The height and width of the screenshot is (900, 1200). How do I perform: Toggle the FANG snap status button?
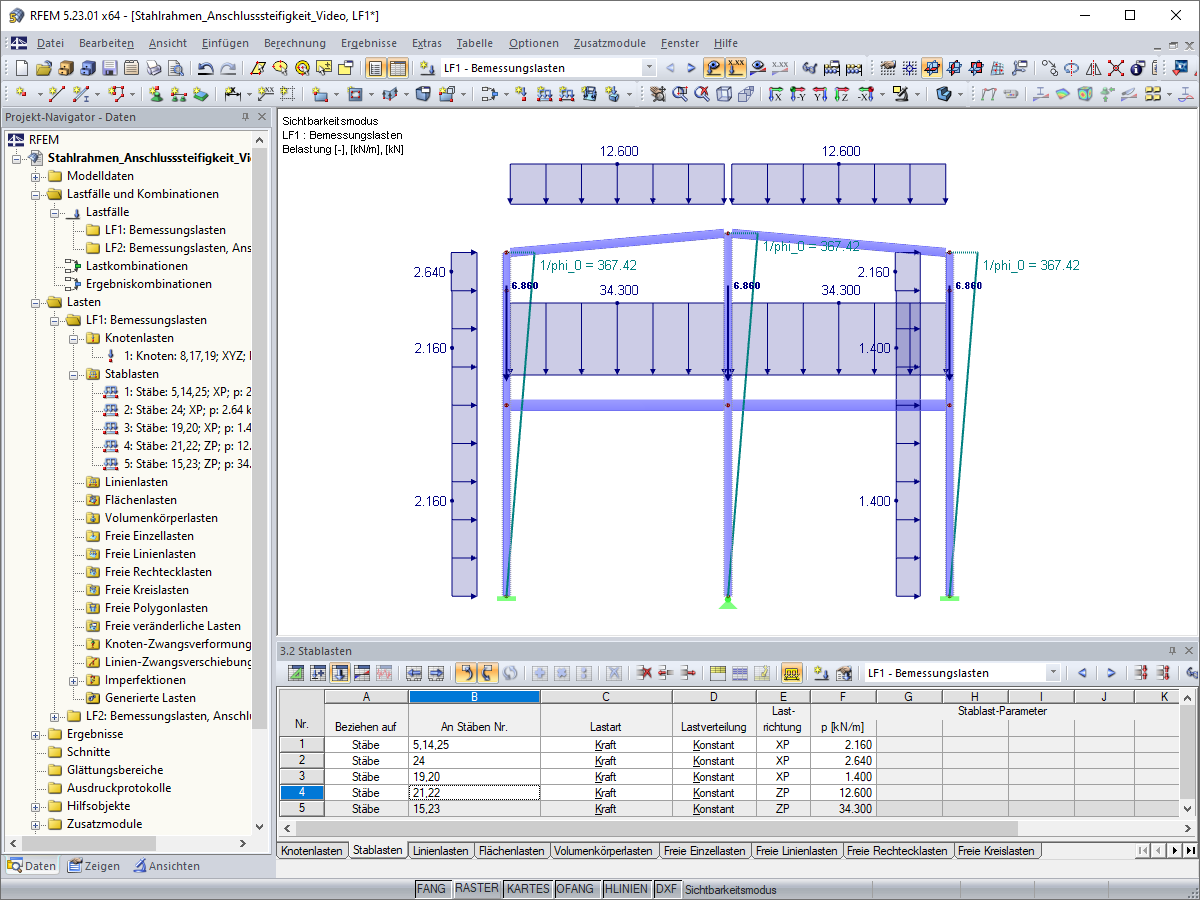coord(431,889)
